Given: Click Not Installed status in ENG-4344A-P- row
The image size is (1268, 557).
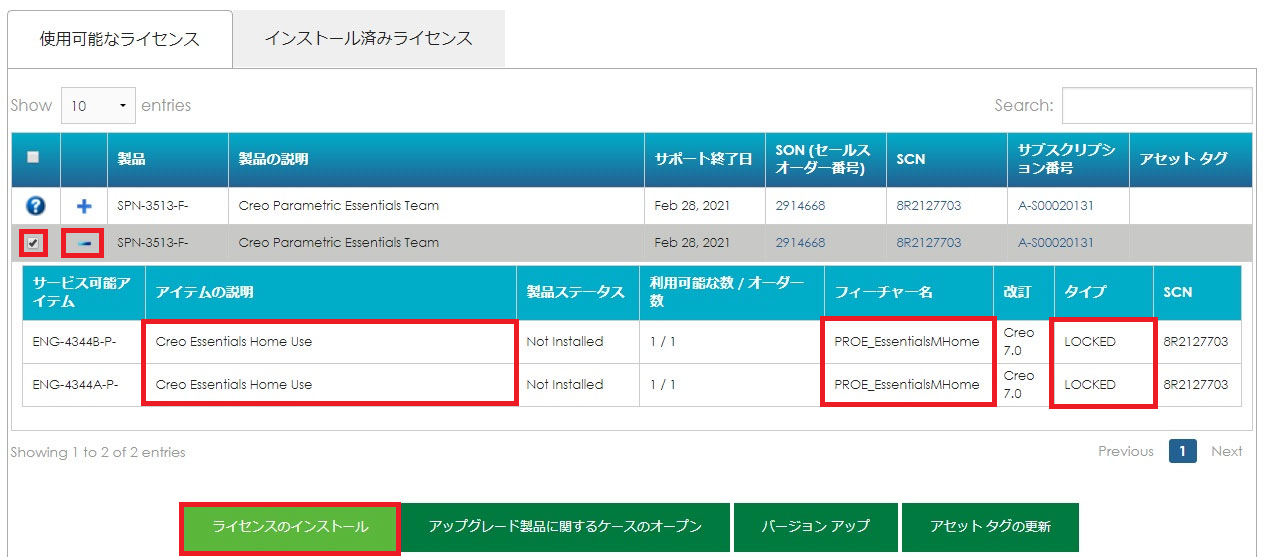Looking at the screenshot, I should tap(565, 385).
